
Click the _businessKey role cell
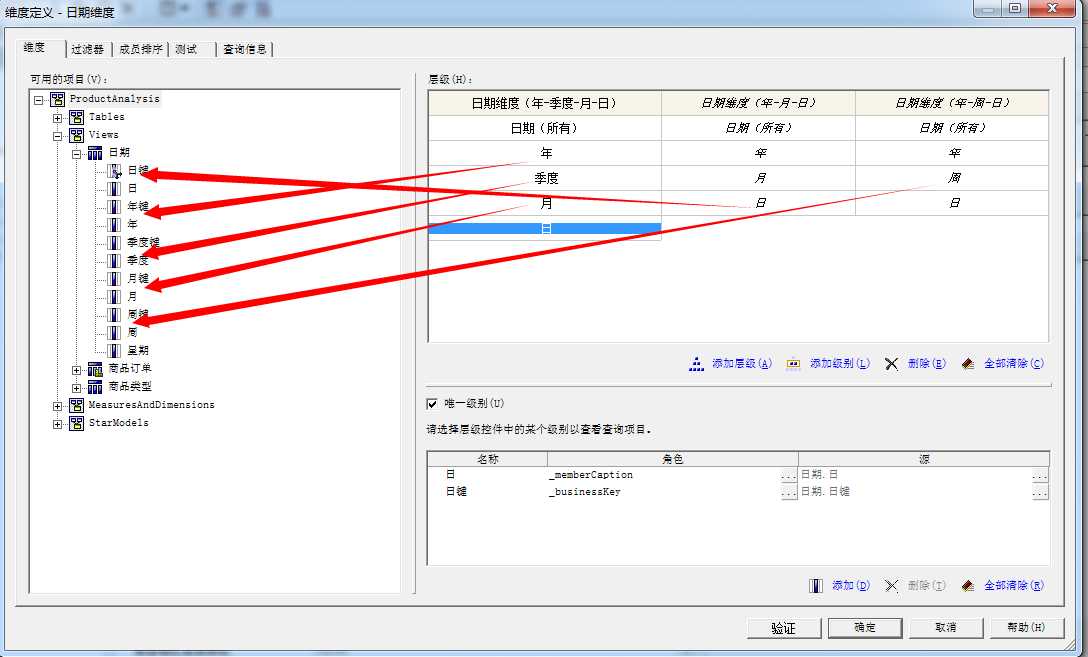(663, 492)
